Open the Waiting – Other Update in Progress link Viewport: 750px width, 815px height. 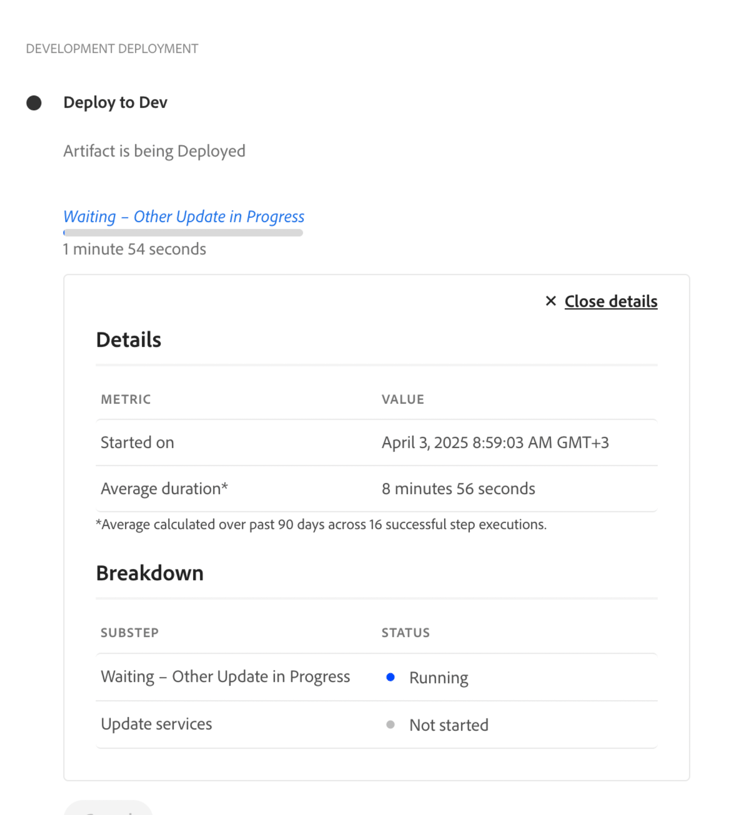click(x=183, y=216)
